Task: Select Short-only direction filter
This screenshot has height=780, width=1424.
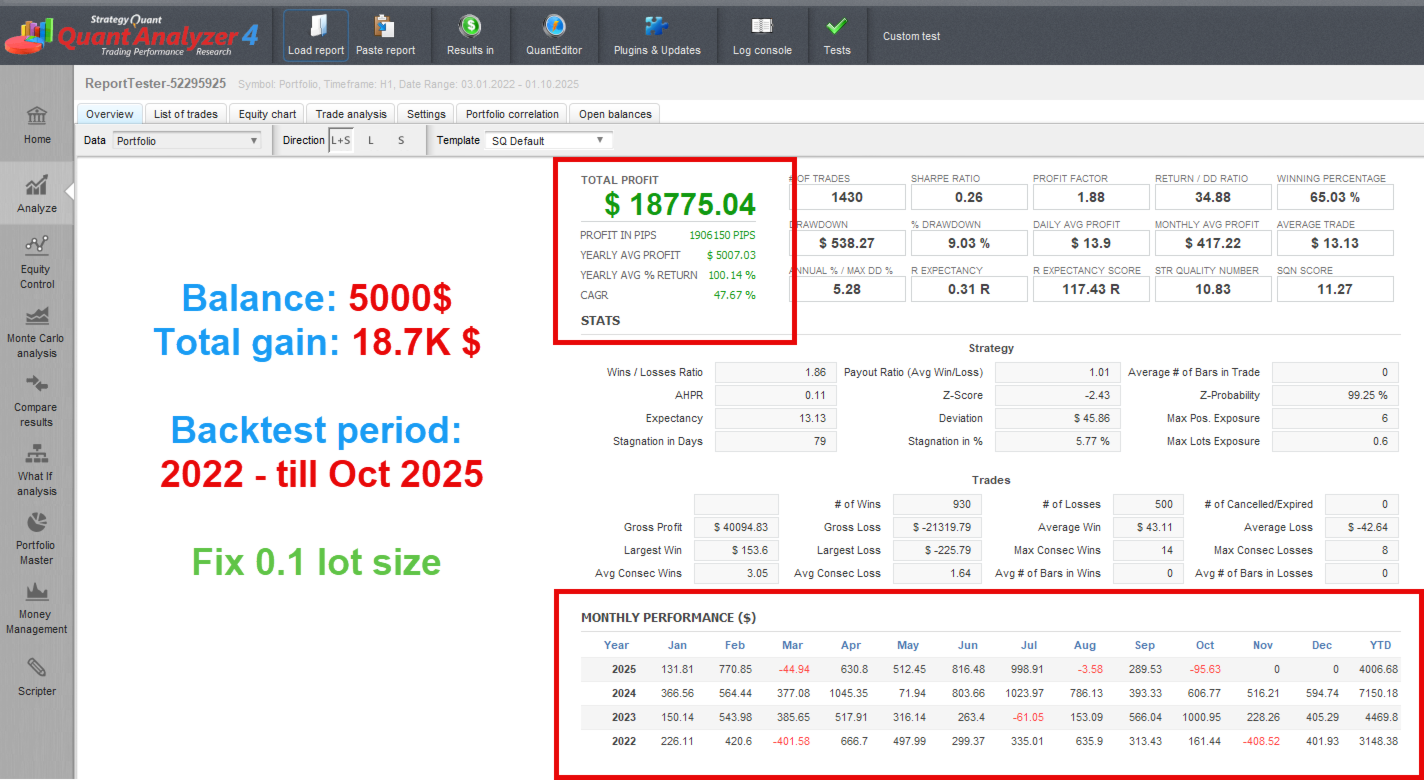Action: tap(400, 140)
